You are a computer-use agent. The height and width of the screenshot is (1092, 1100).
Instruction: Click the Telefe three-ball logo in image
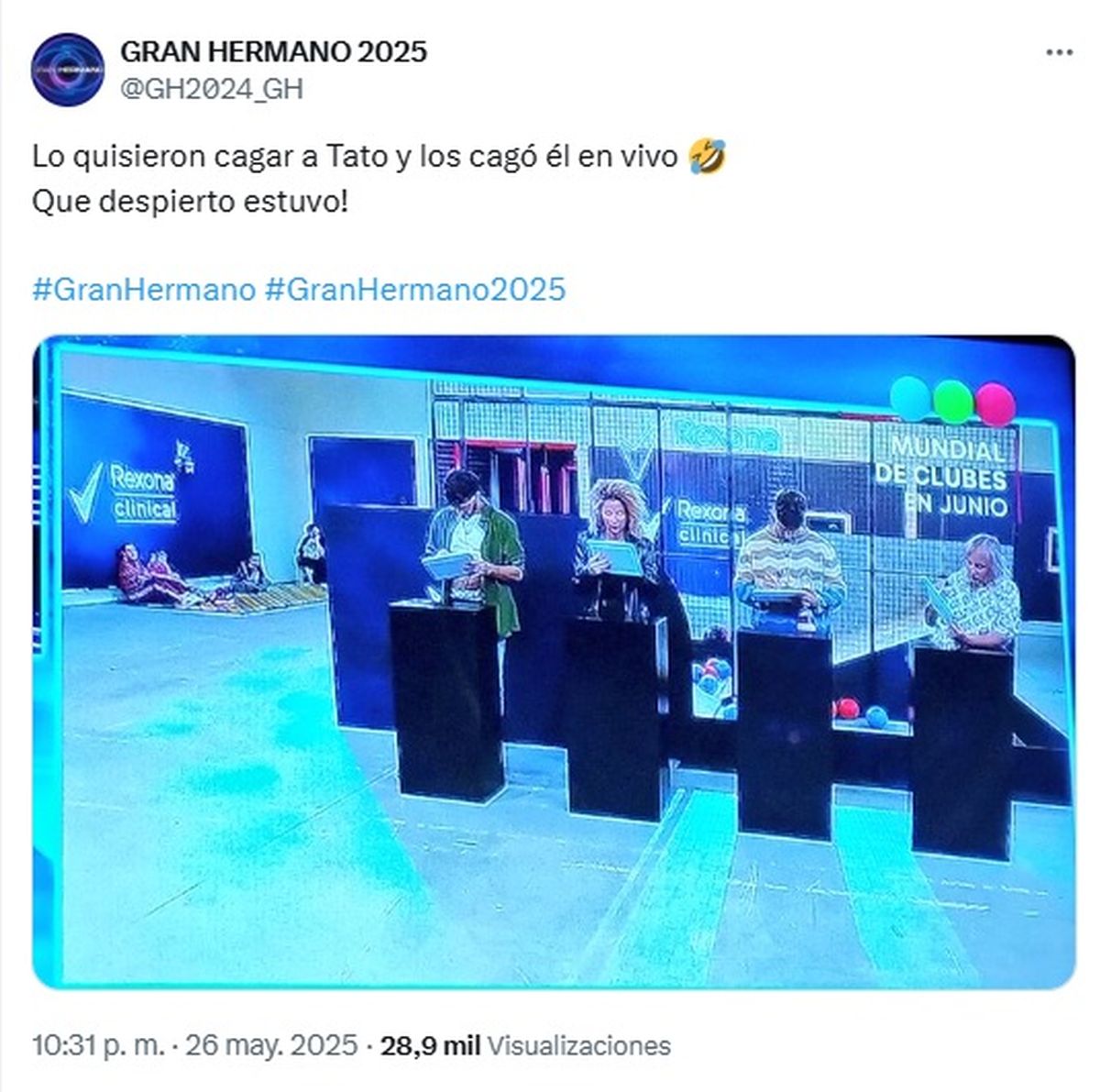pyautogui.click(x=953, y=401)
